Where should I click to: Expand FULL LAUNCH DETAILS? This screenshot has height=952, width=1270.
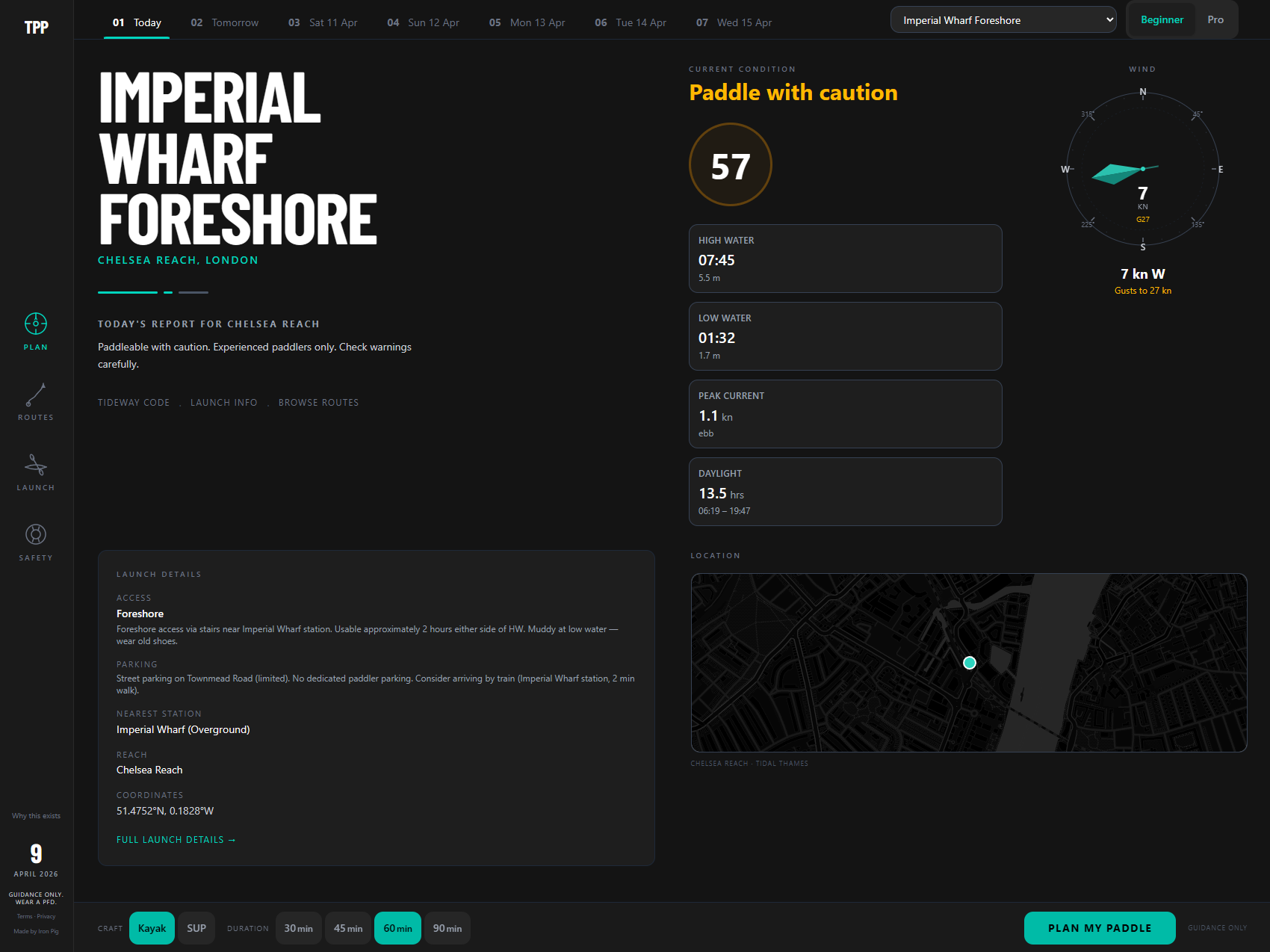coord(176,839)
